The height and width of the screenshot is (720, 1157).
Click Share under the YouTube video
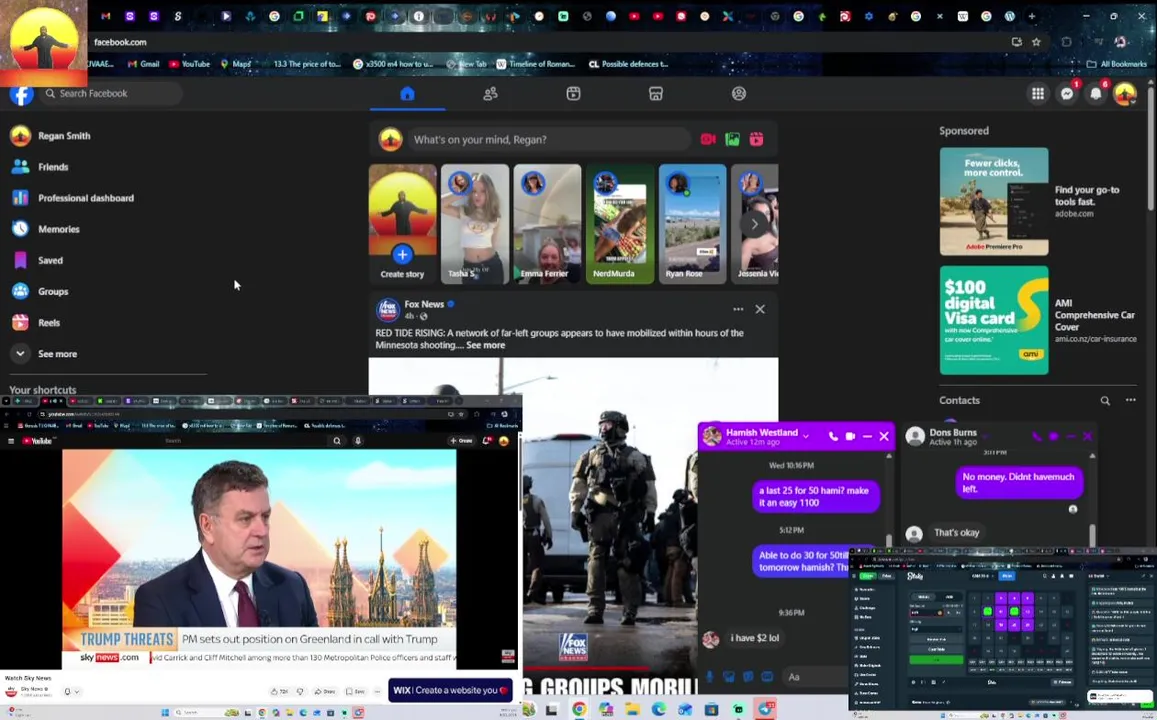click(x=325, y=691)
